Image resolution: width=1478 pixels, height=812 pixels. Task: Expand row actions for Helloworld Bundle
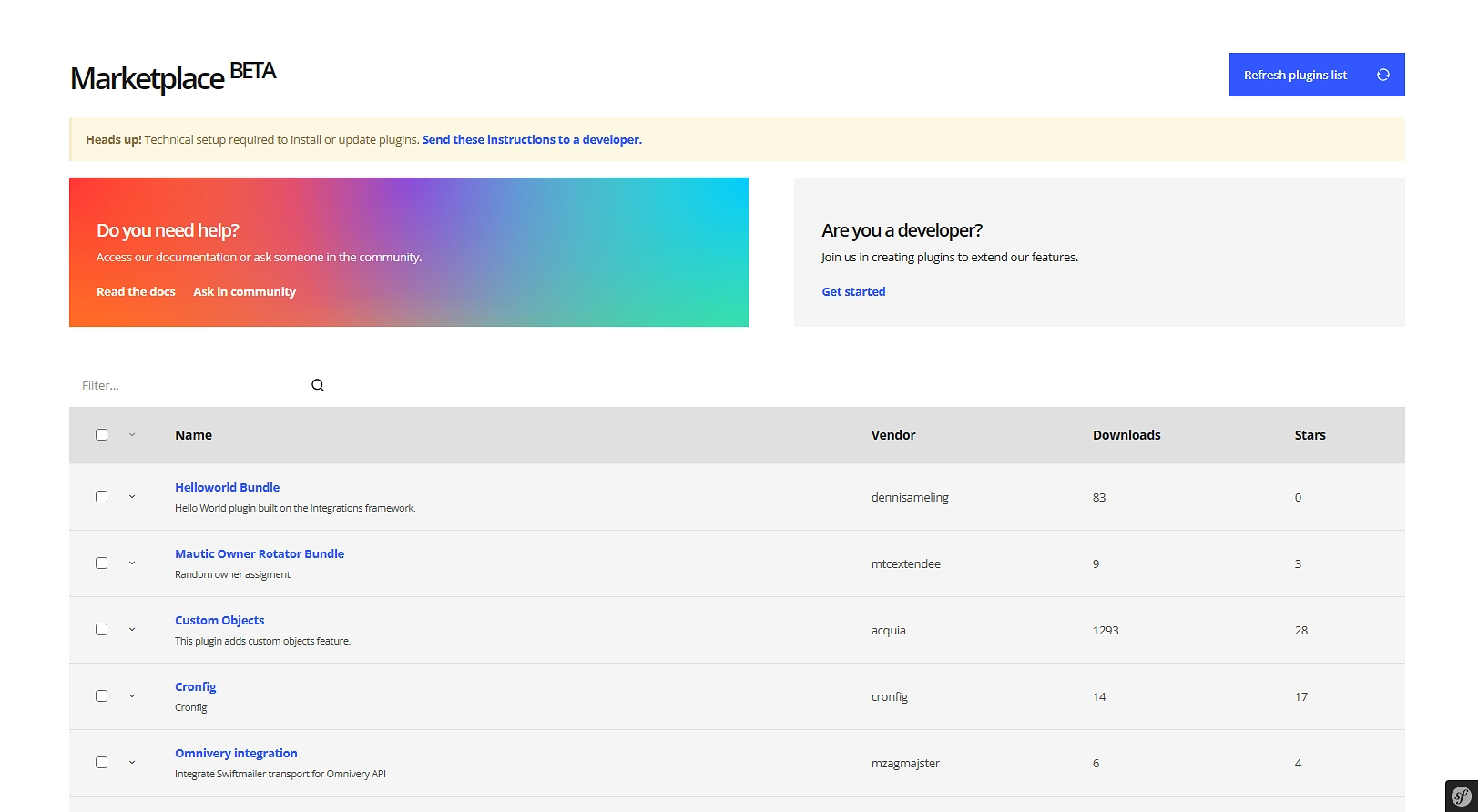132,497
